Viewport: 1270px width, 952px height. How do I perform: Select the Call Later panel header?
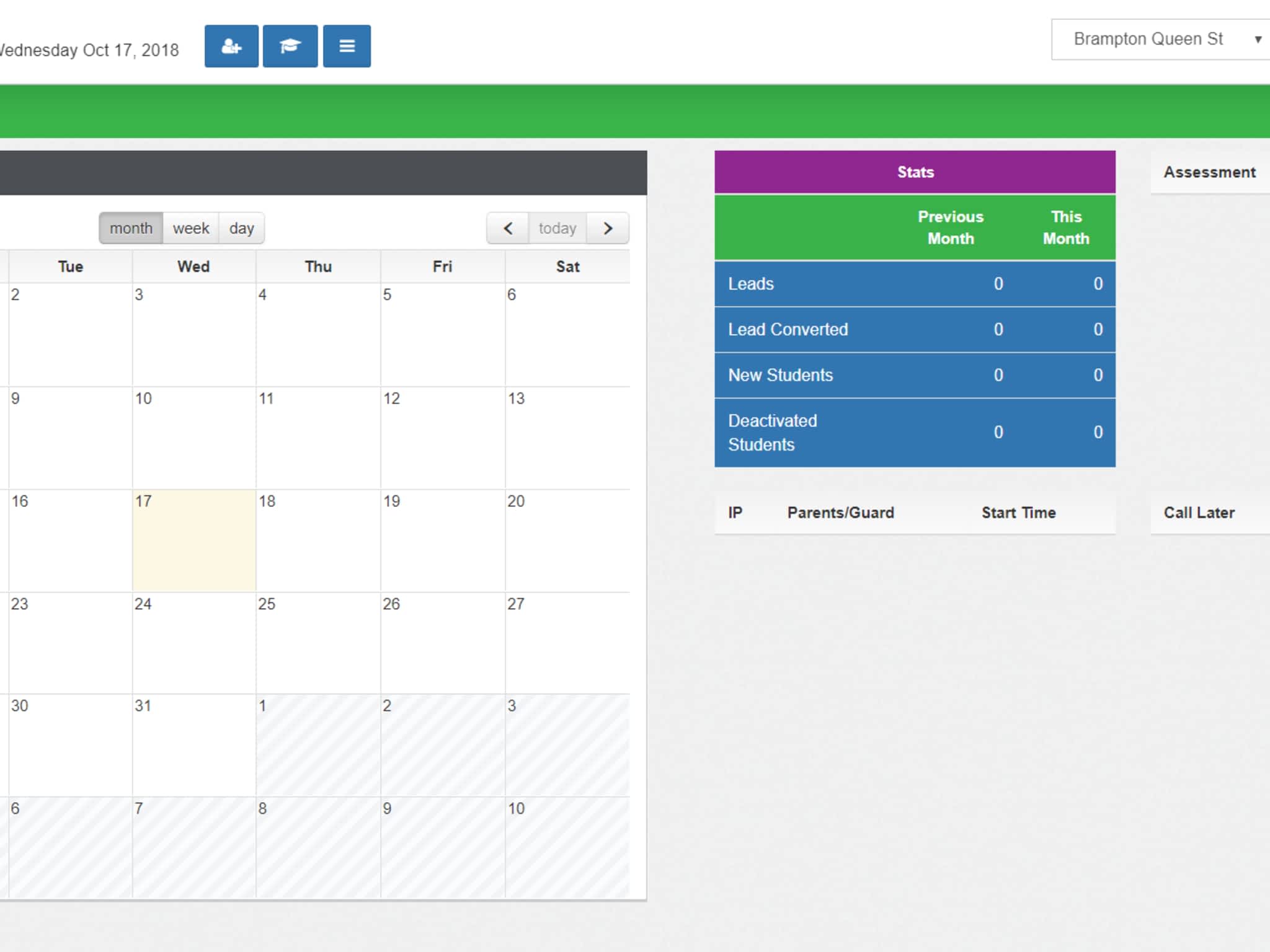(1198, 513)
